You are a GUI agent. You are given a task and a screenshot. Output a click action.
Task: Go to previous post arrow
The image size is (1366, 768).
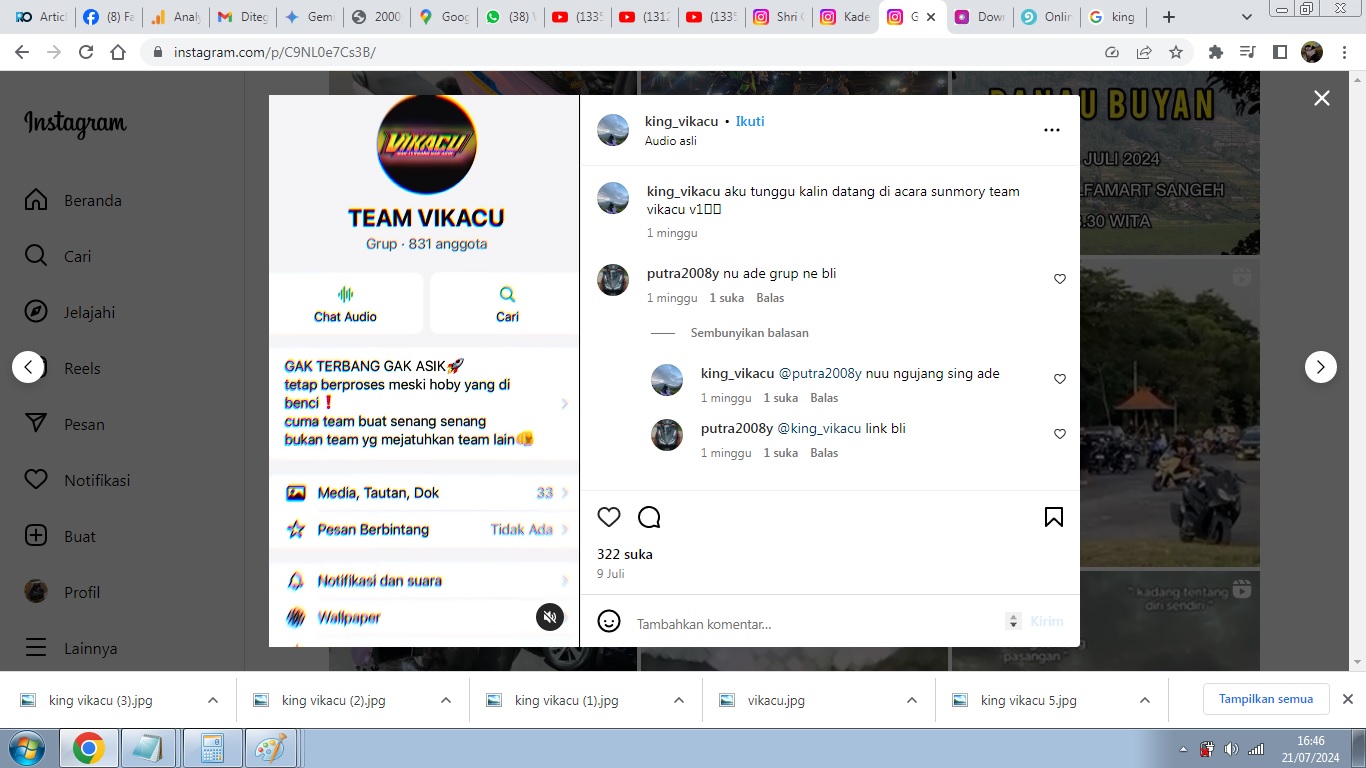tap(28, 367)
